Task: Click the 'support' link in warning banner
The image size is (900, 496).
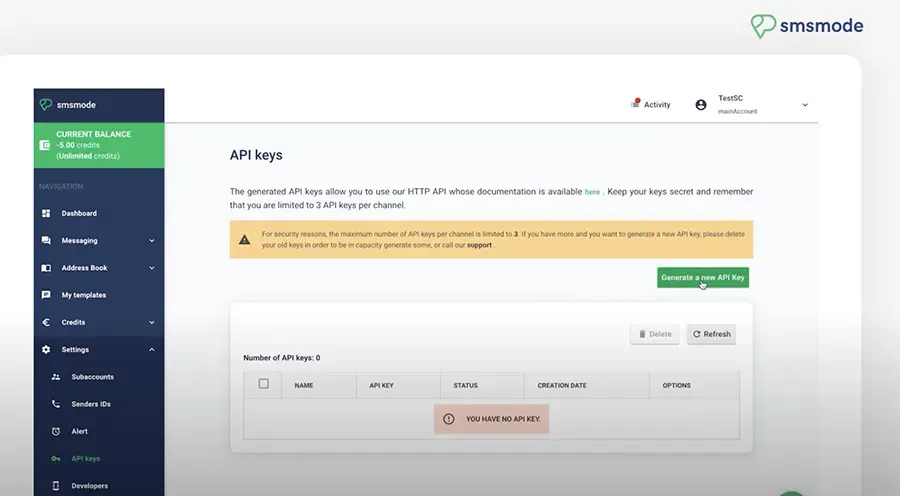Action: [479, 245]
